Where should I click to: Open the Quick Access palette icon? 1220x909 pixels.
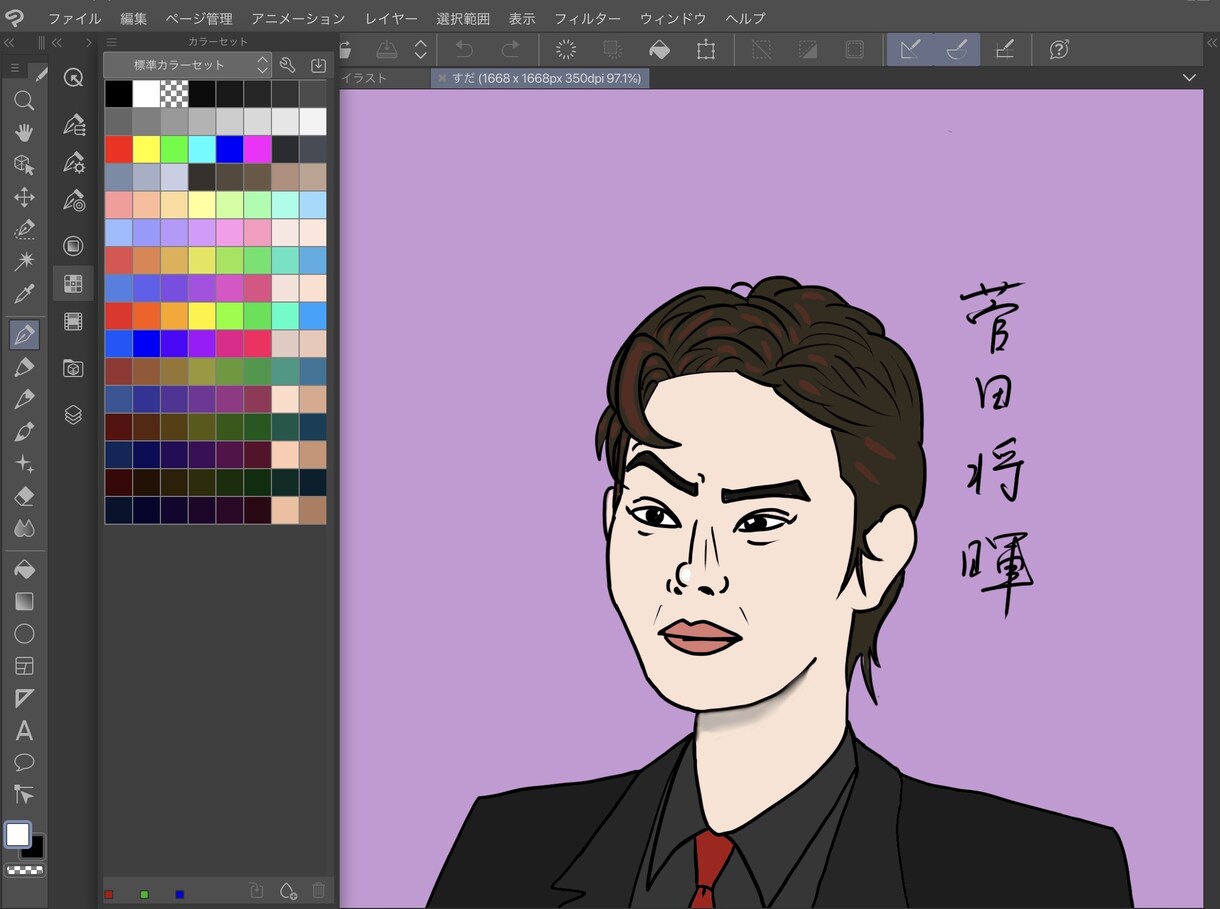coord(73,77)
